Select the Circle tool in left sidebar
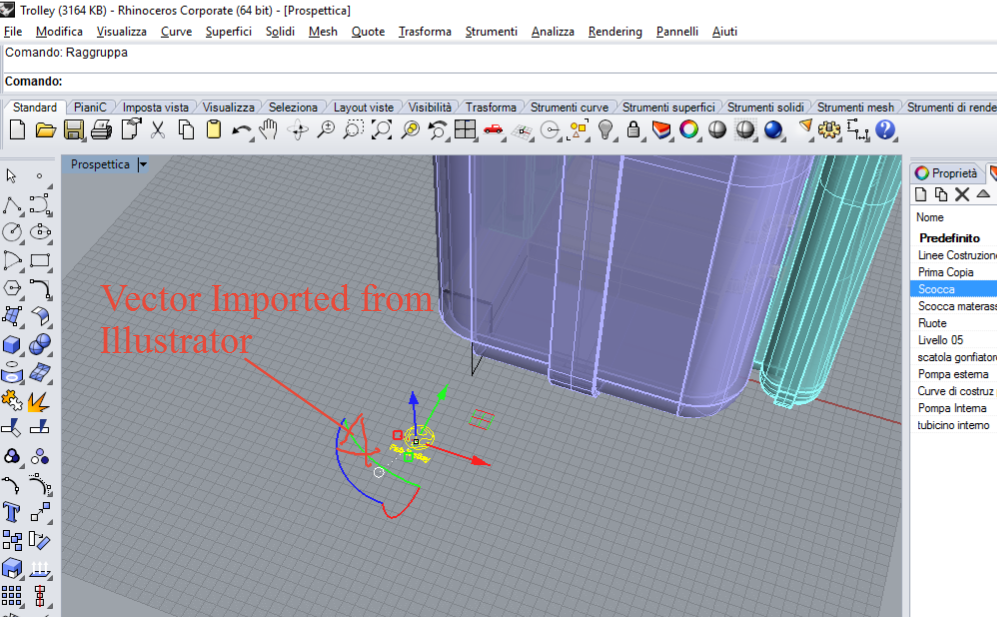 coord(12,232)
